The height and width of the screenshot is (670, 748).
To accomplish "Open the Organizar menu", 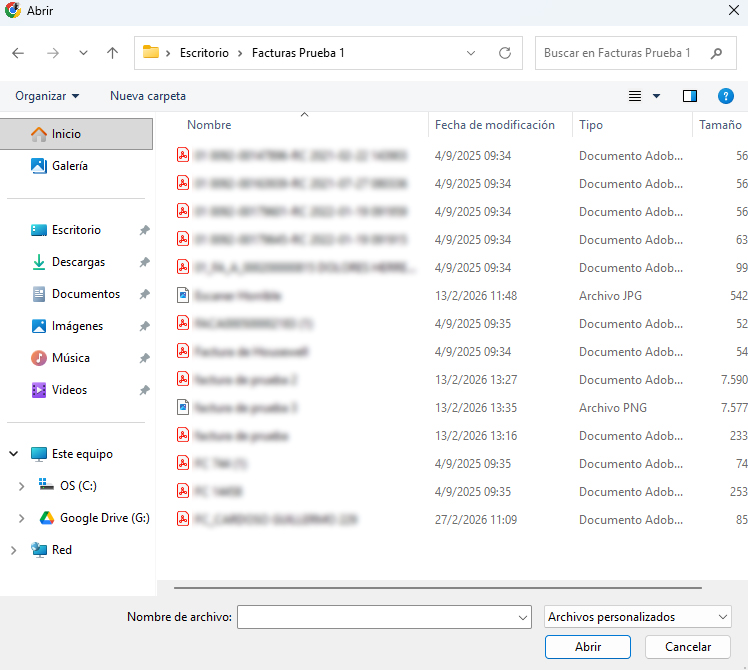I will pyautogui.click(x=47, y=96).
